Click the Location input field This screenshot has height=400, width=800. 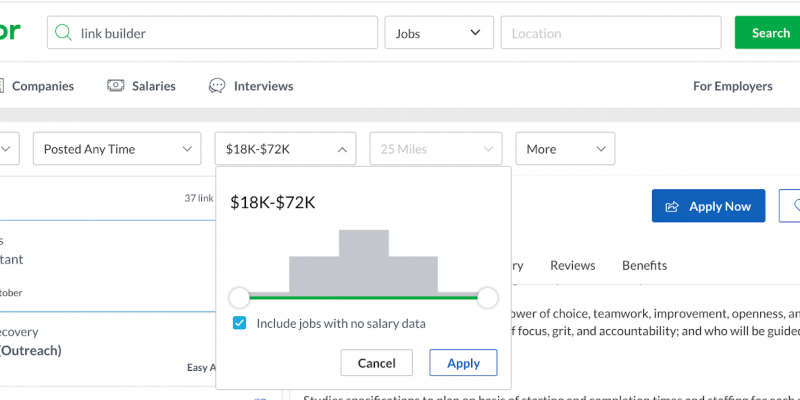point(610,33)
